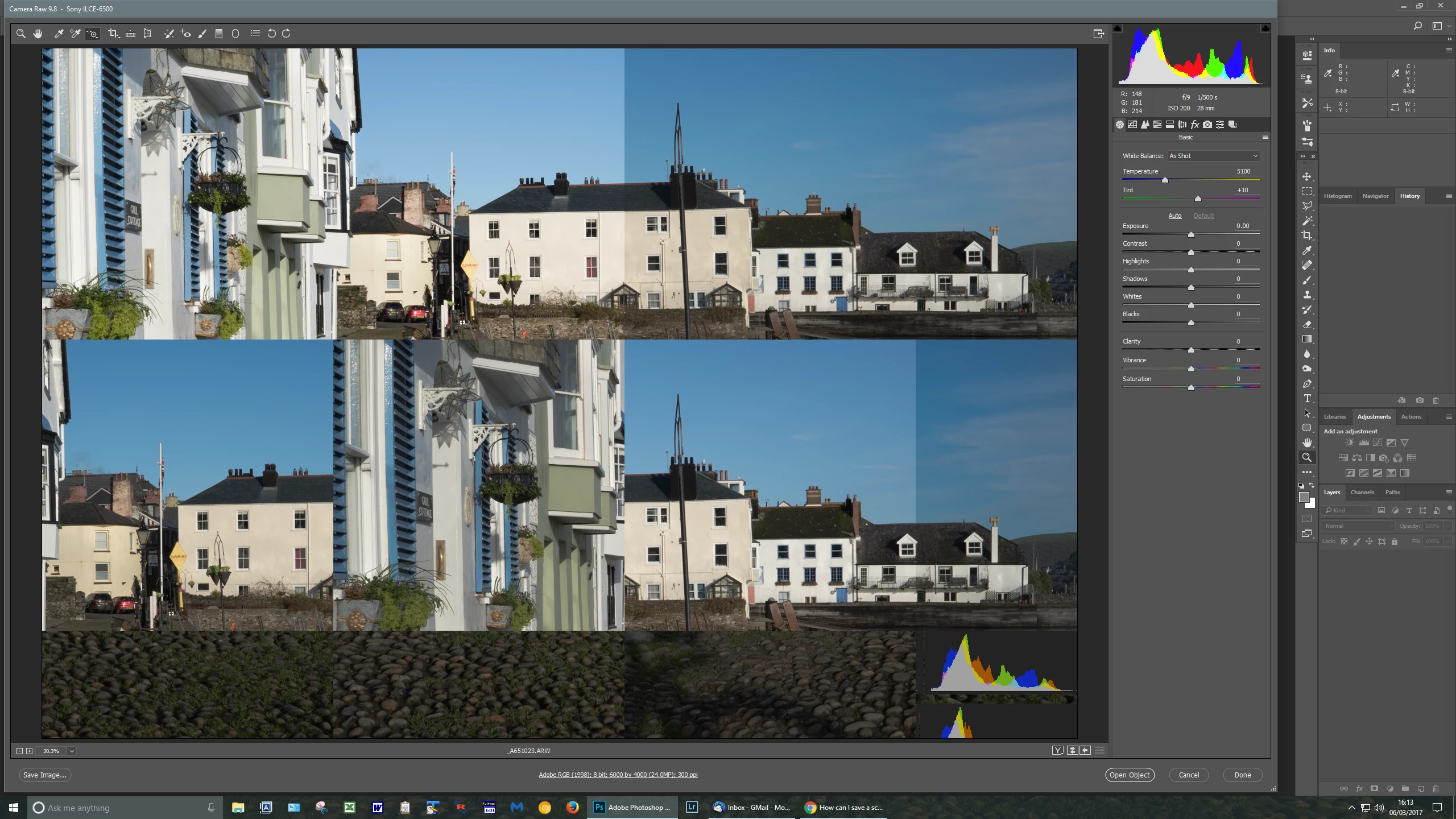
Task: Copy current settings to Before
Action: (1085, 751)
